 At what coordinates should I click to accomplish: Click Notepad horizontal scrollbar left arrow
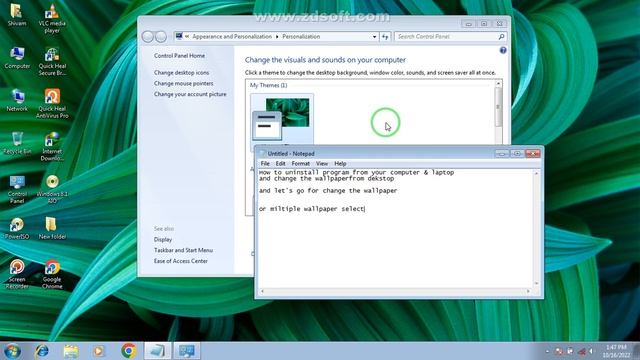262,291
